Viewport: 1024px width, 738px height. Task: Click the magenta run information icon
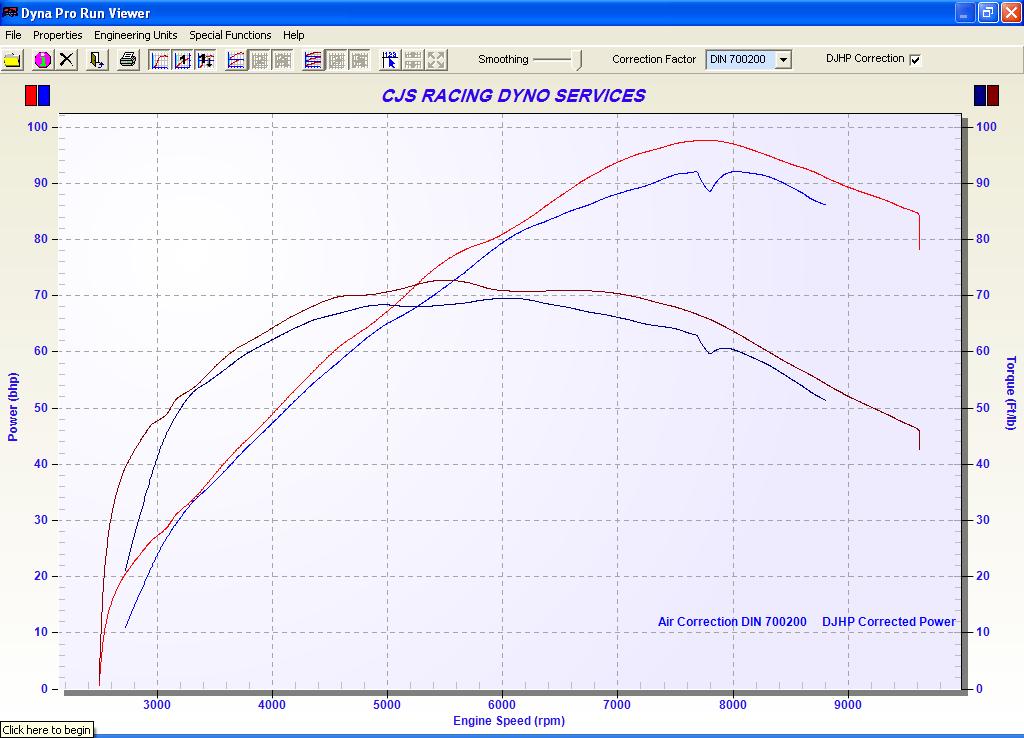pyautogui.click(x=42, y=60)
